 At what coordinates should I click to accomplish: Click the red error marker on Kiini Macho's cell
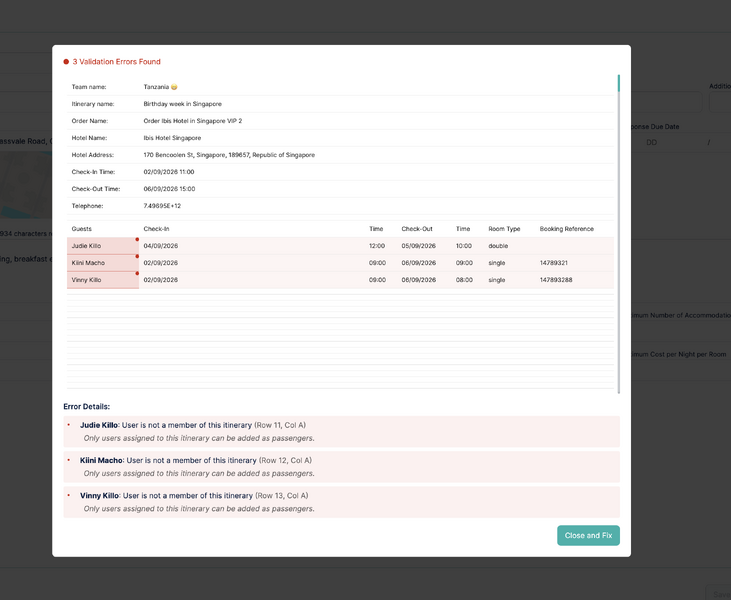[137, 256]
